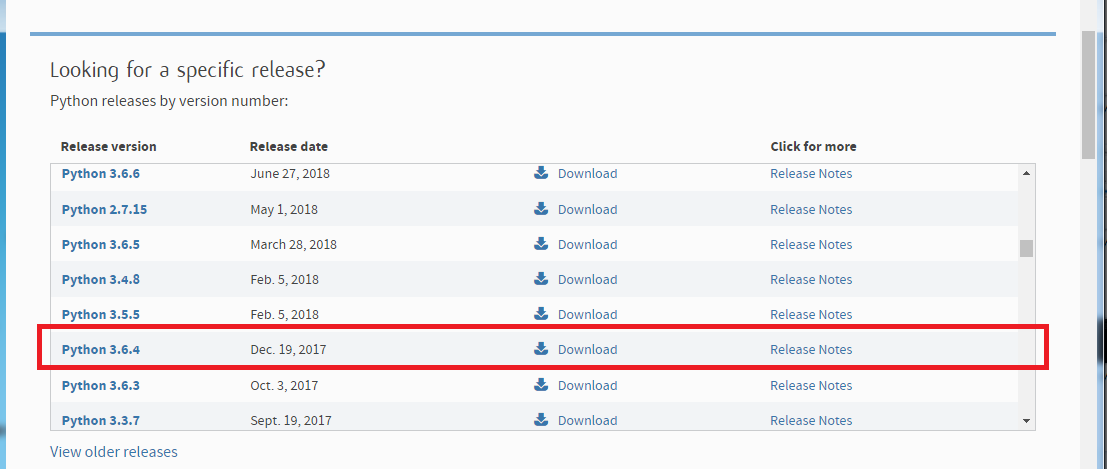This screenshot has height=469, width=1107.
Task: View Release Notes for Python 3.5.5
Action: (811, 314)
